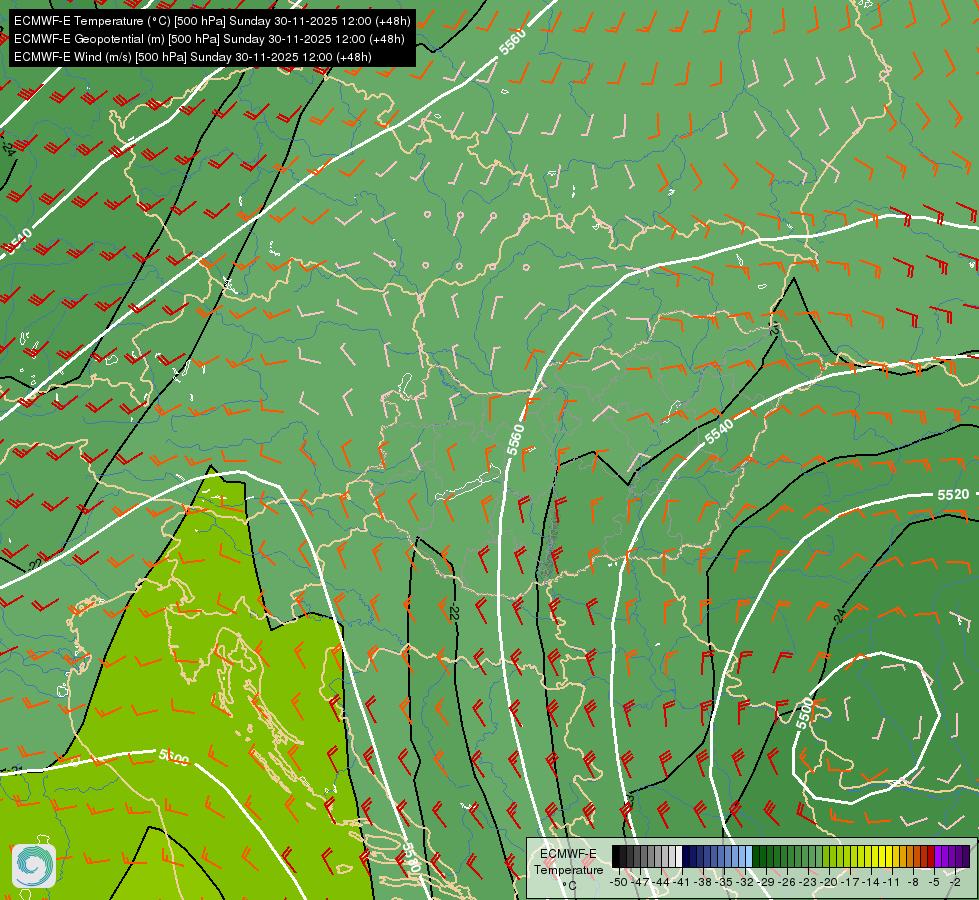Viewport: 979px width, 900px height.
Task: Select the ECMWF-E Geopotential (m) title line
Action: pos(209,39)
